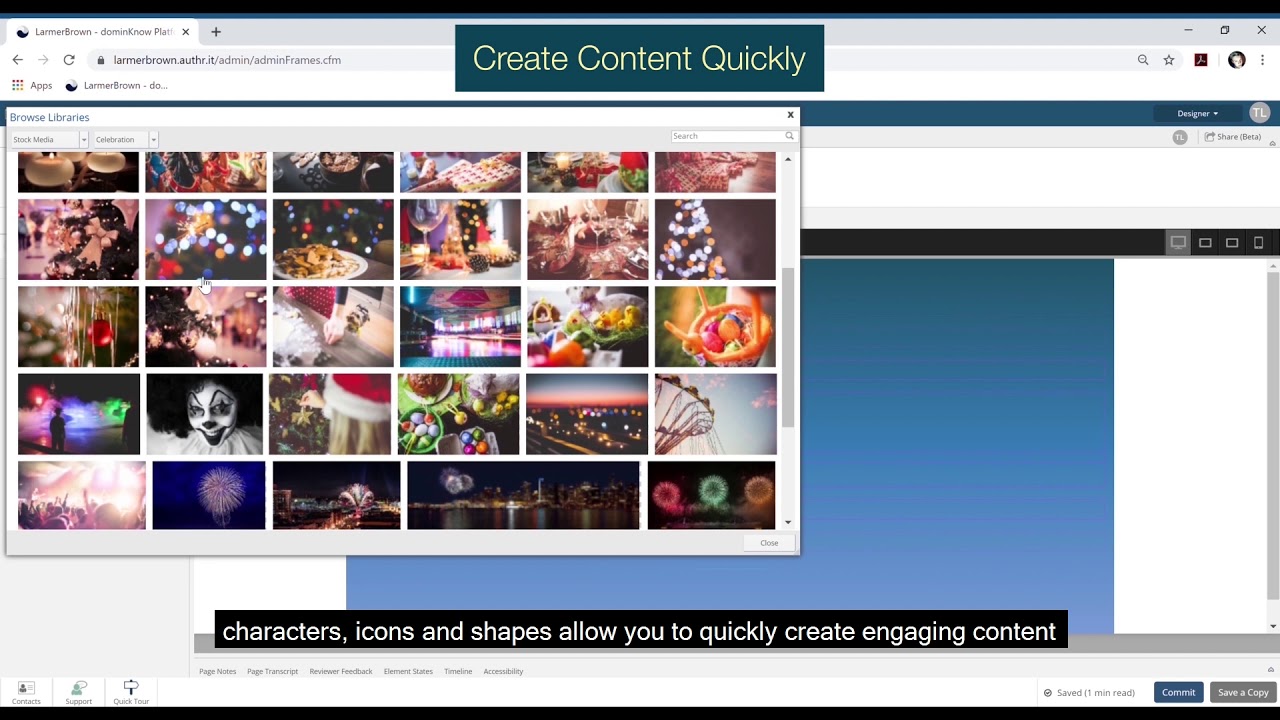Screen dimensions: 1280x720
Task: Select the wine glass and candles image
Action: click(x=460, y=239)
